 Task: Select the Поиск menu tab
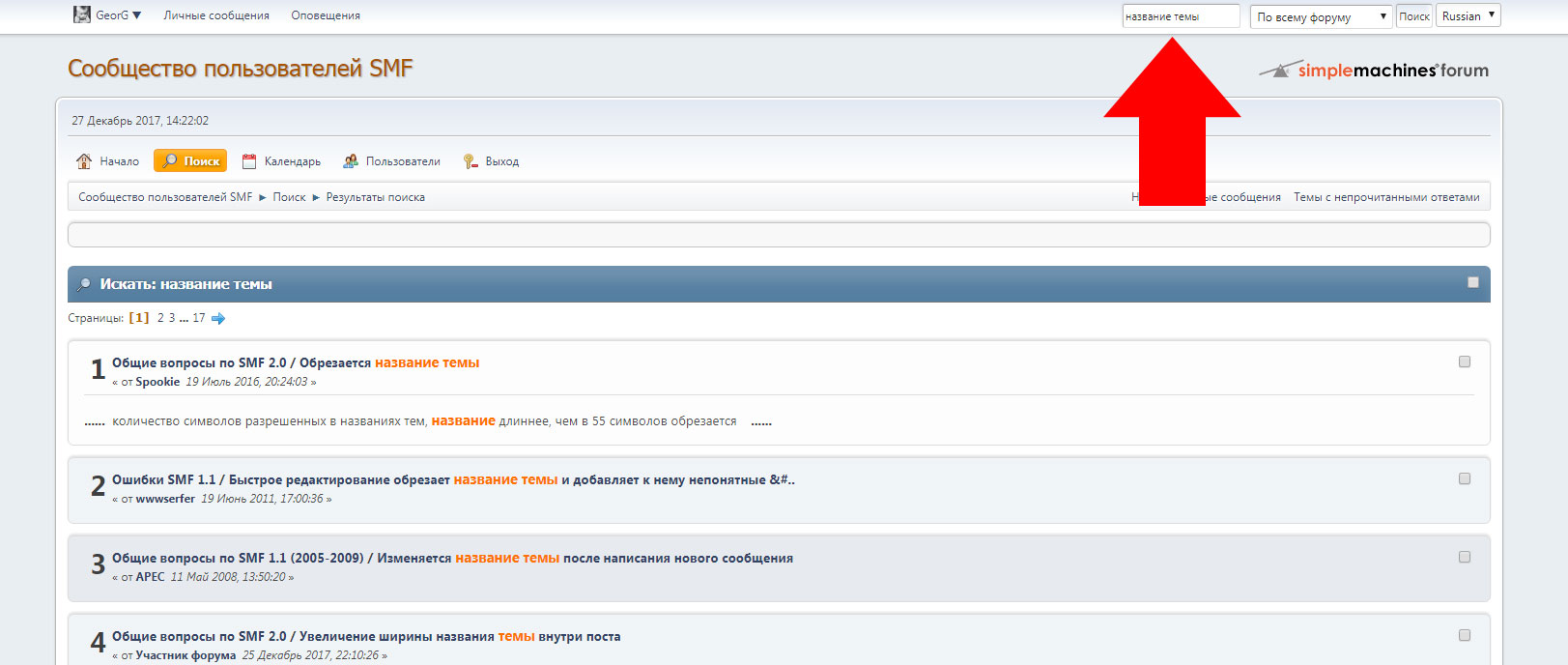click(x=190, y=161)
